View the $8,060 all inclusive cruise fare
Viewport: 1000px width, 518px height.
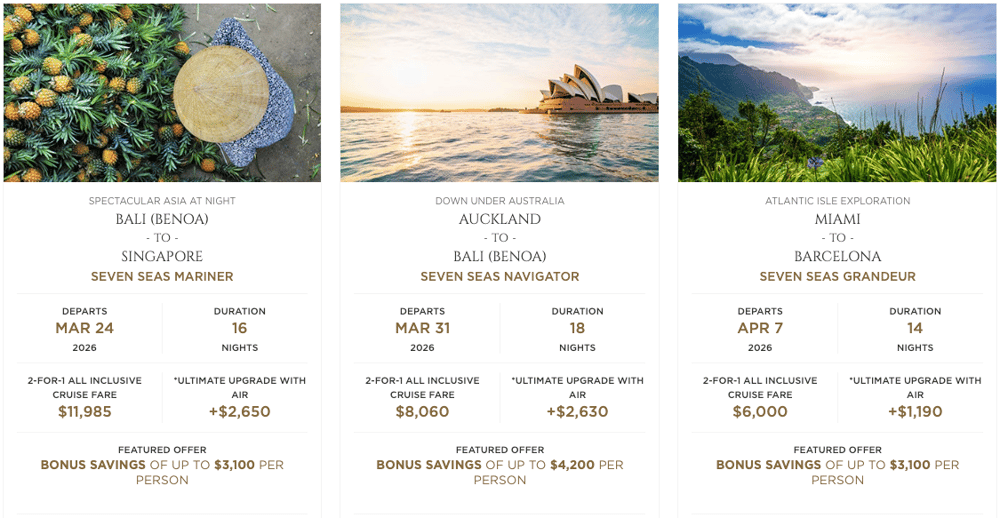pyautogui.click(x=422, y=412)
